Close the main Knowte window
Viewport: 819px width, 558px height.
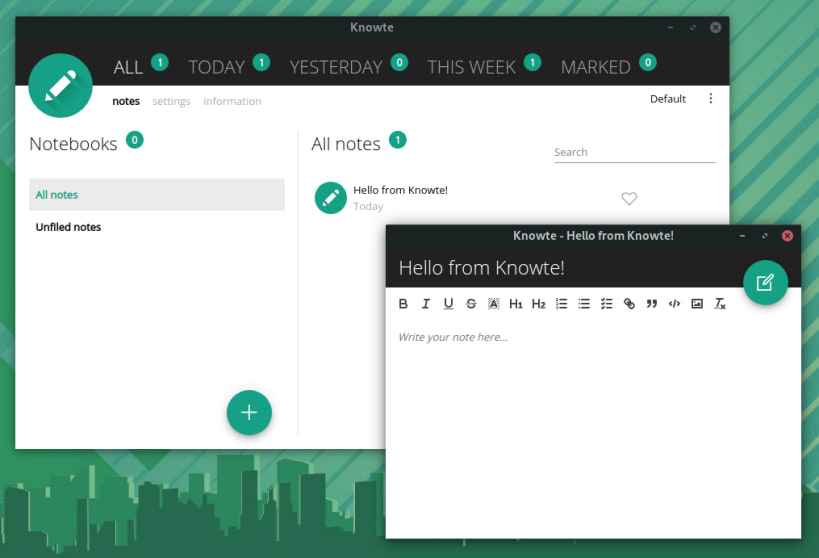(716, 27)
